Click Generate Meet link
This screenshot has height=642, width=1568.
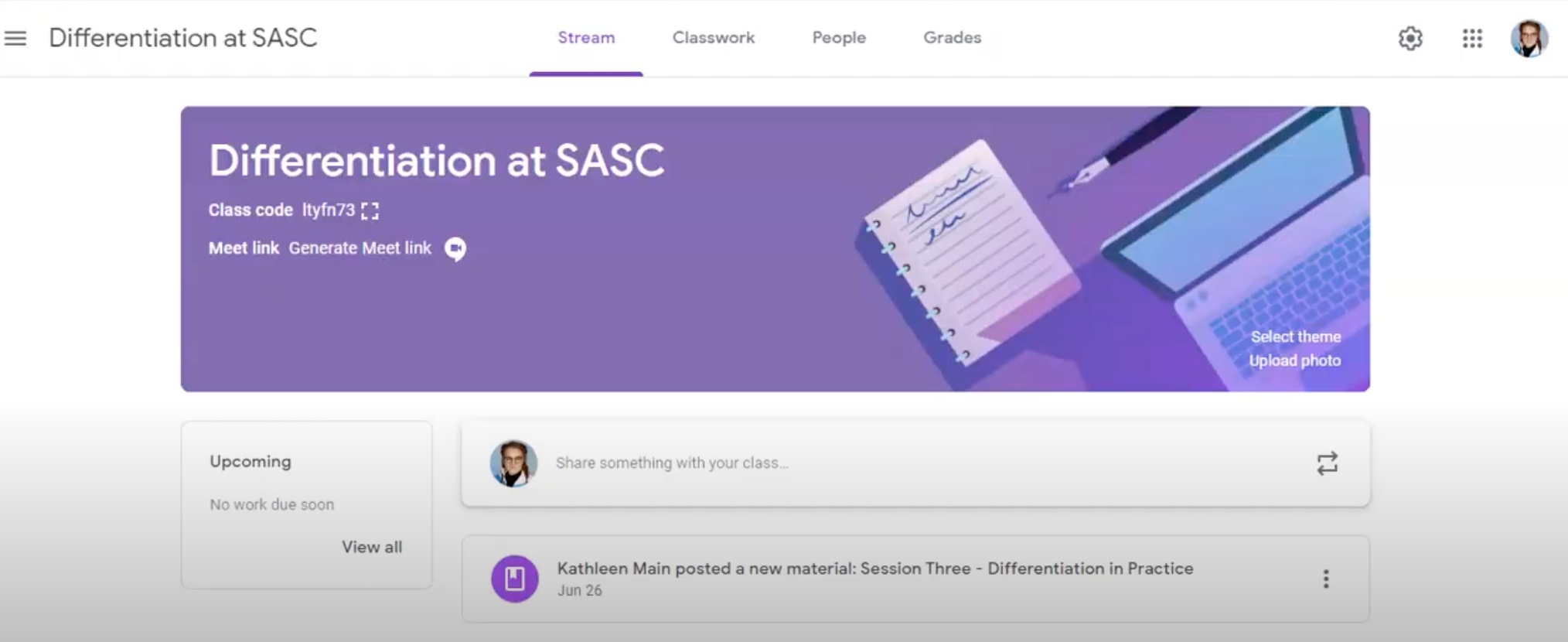click(360, 248)
